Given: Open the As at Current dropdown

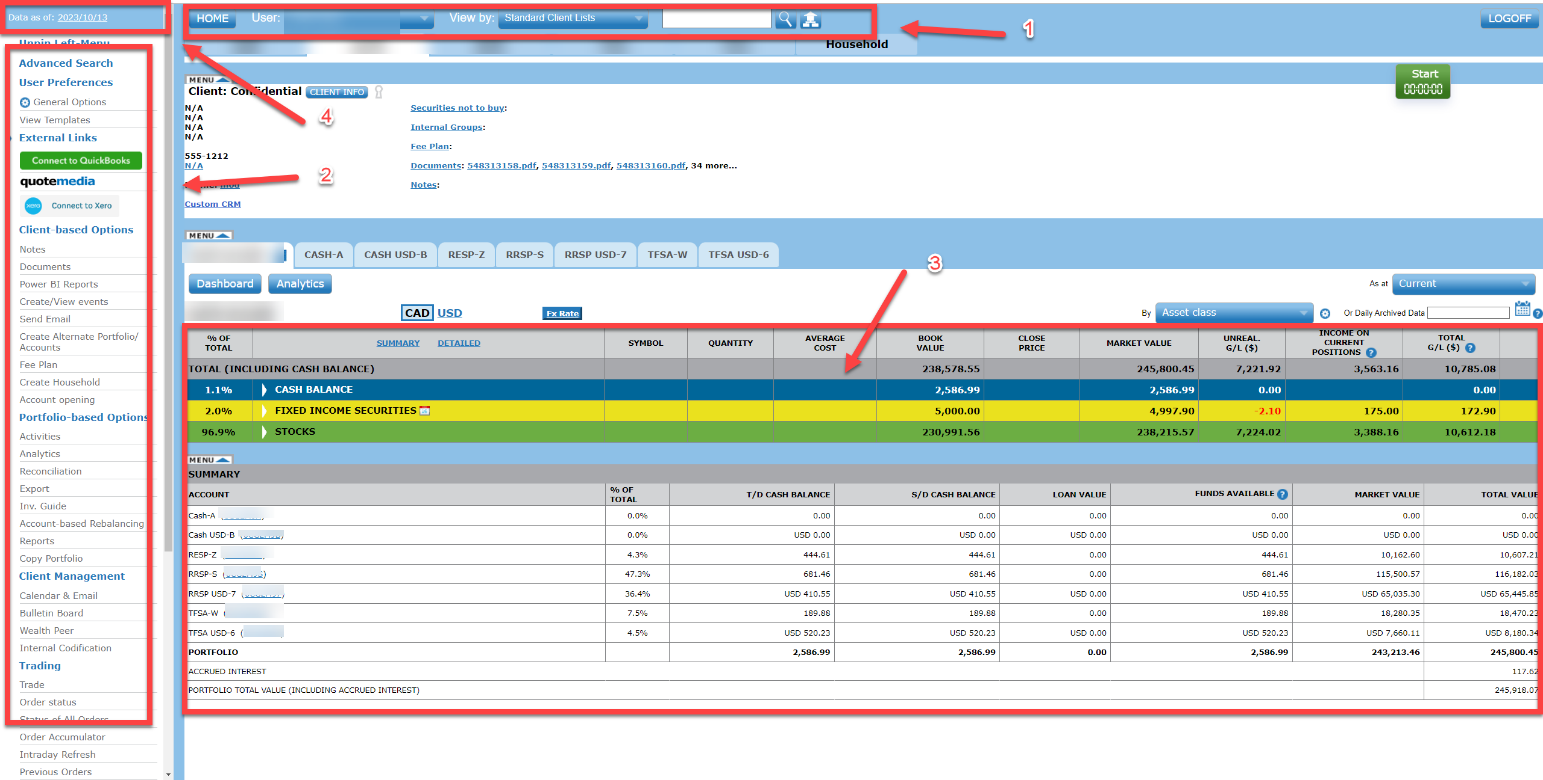Looking at the screenshot, I should pyautogui.click(x=1463, y=284).
